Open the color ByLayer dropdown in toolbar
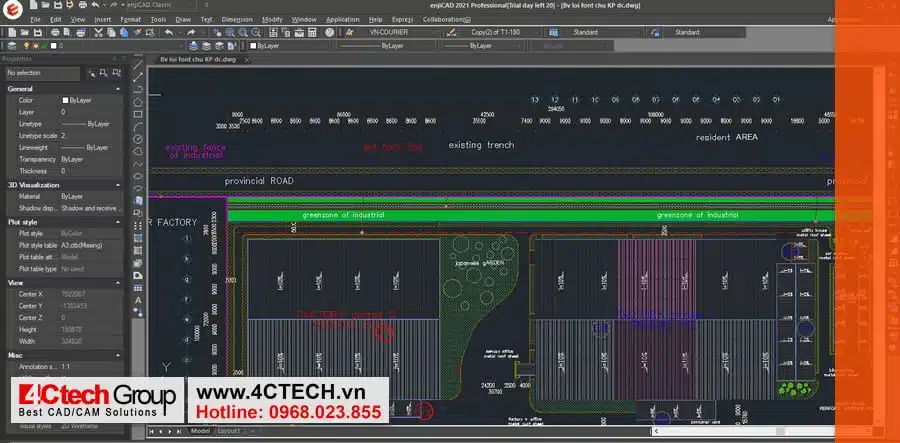The width and height of the screenshot is (900, 443). 289,46
